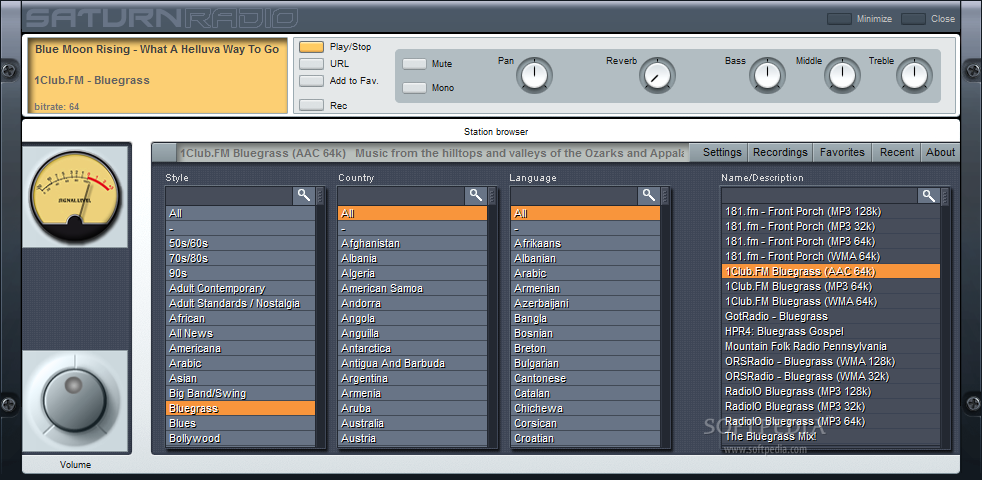The height and width of the screenshot is (480, 982).
Task: Open the Recordings tab
Action: click(780, 152)
